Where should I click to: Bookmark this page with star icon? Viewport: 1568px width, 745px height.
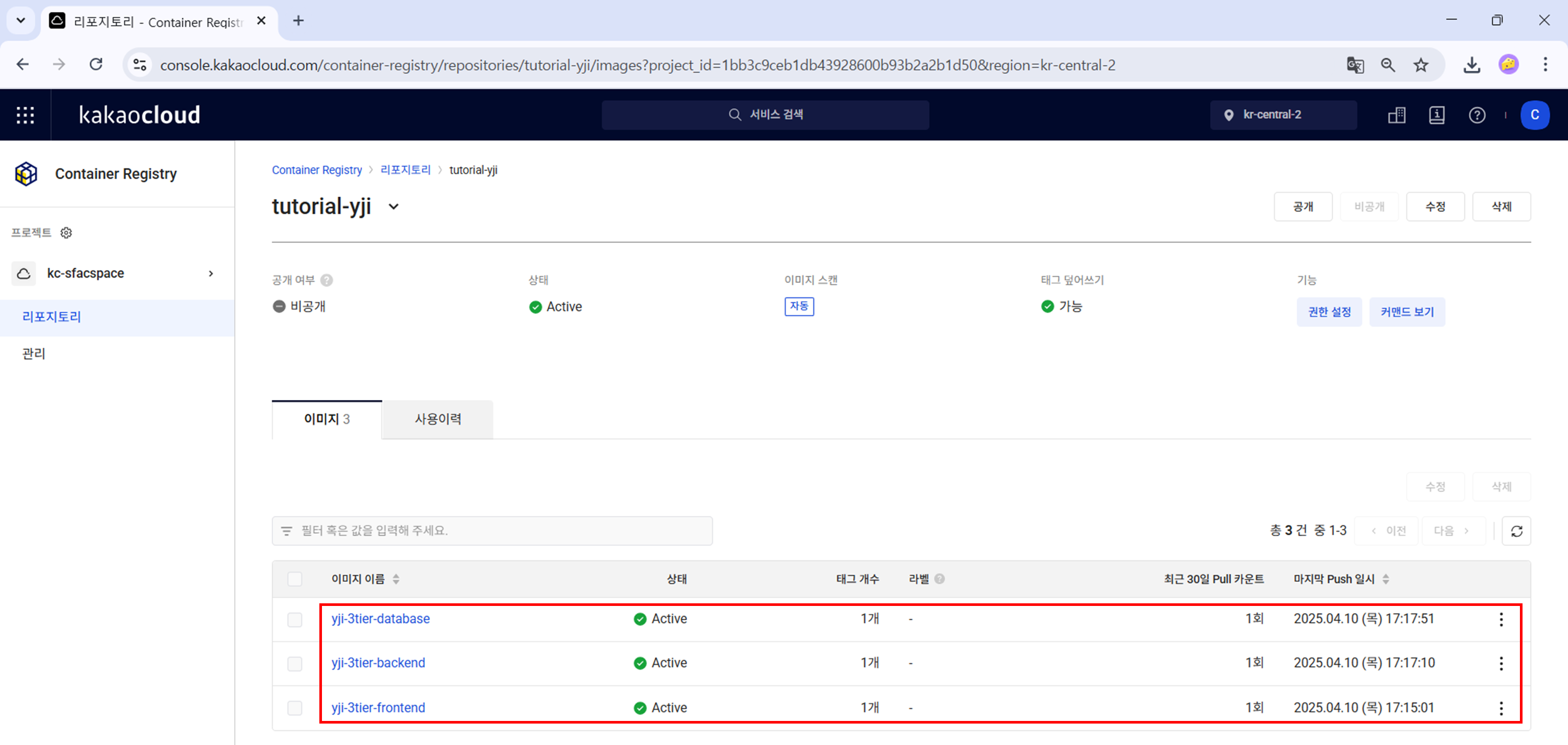1421,65
